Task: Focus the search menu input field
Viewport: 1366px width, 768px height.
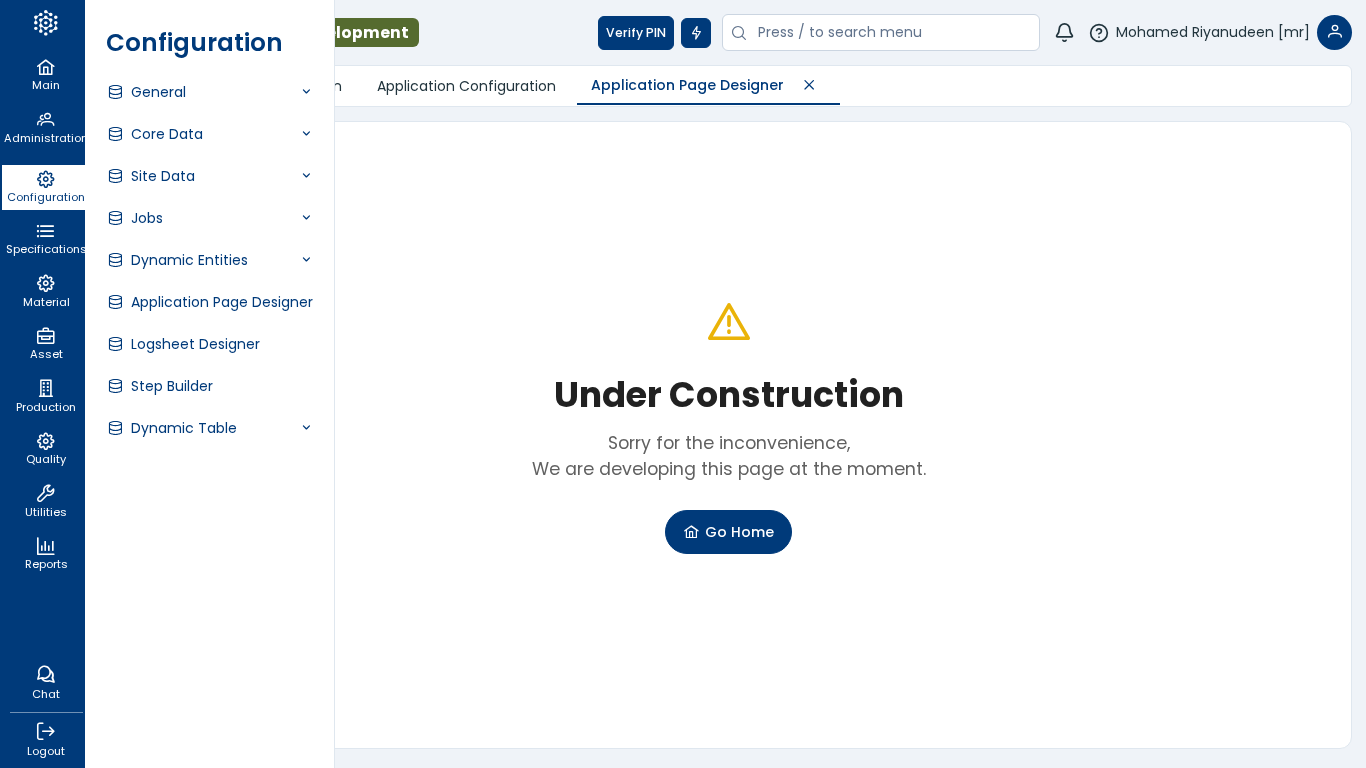Action: click(890, 33)
